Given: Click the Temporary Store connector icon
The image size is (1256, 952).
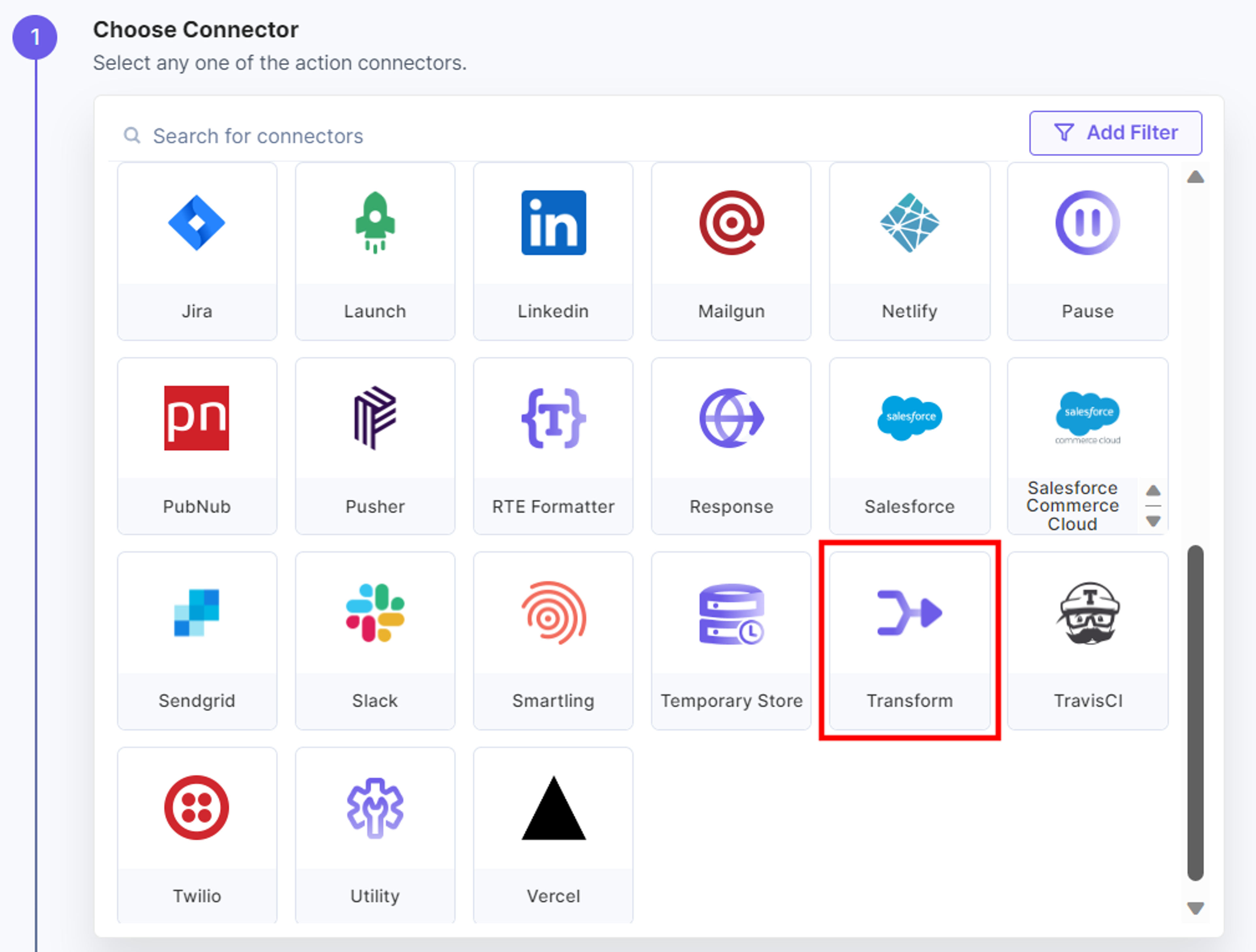Looking at the screenshot, I should tap(731, 614).
